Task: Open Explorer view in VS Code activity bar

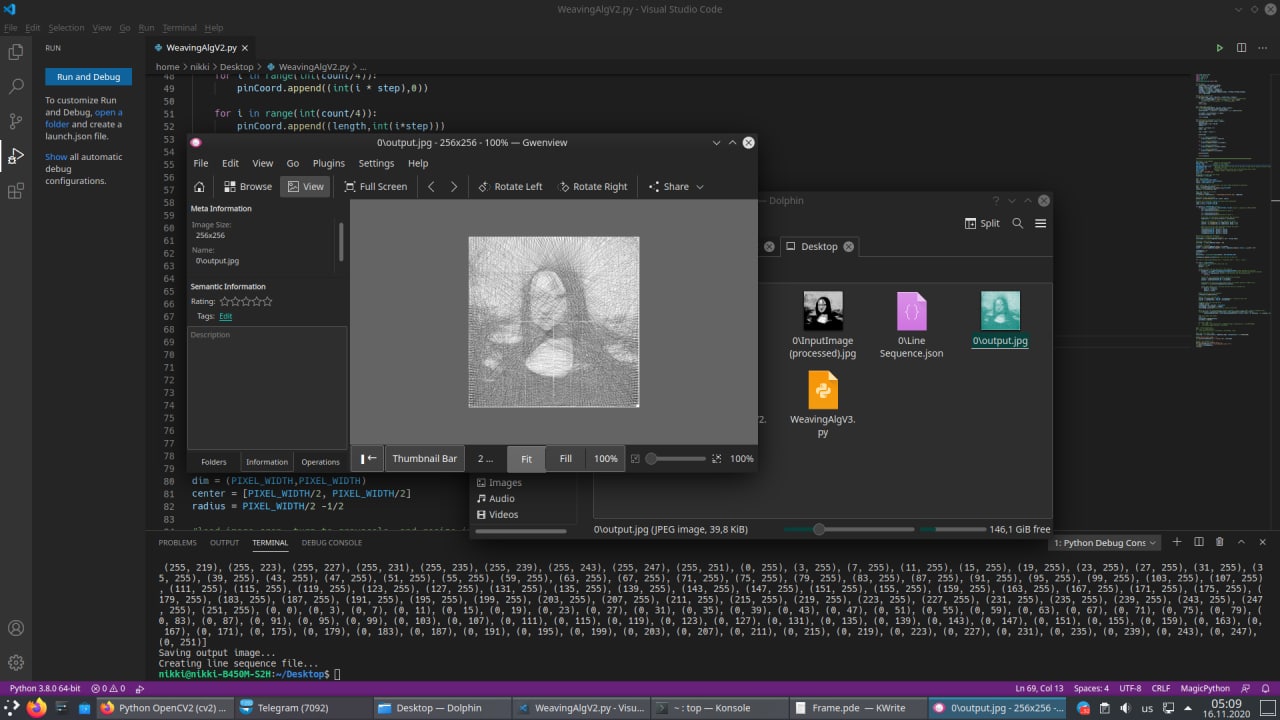Action: click(16, 52)
